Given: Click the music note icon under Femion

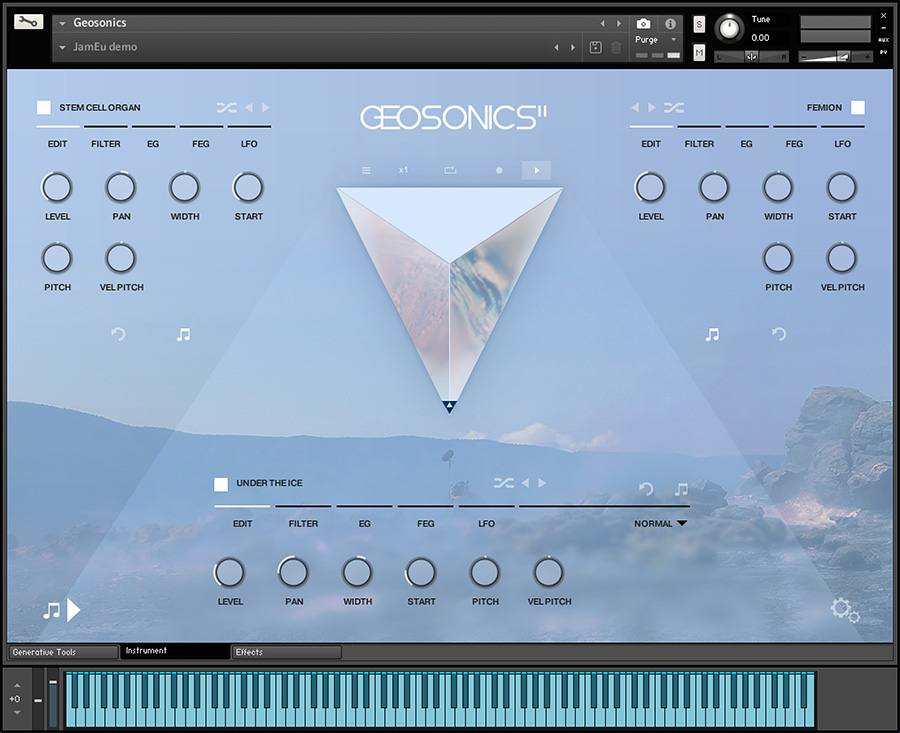Looking at the screenshot, I should point(712,334).
